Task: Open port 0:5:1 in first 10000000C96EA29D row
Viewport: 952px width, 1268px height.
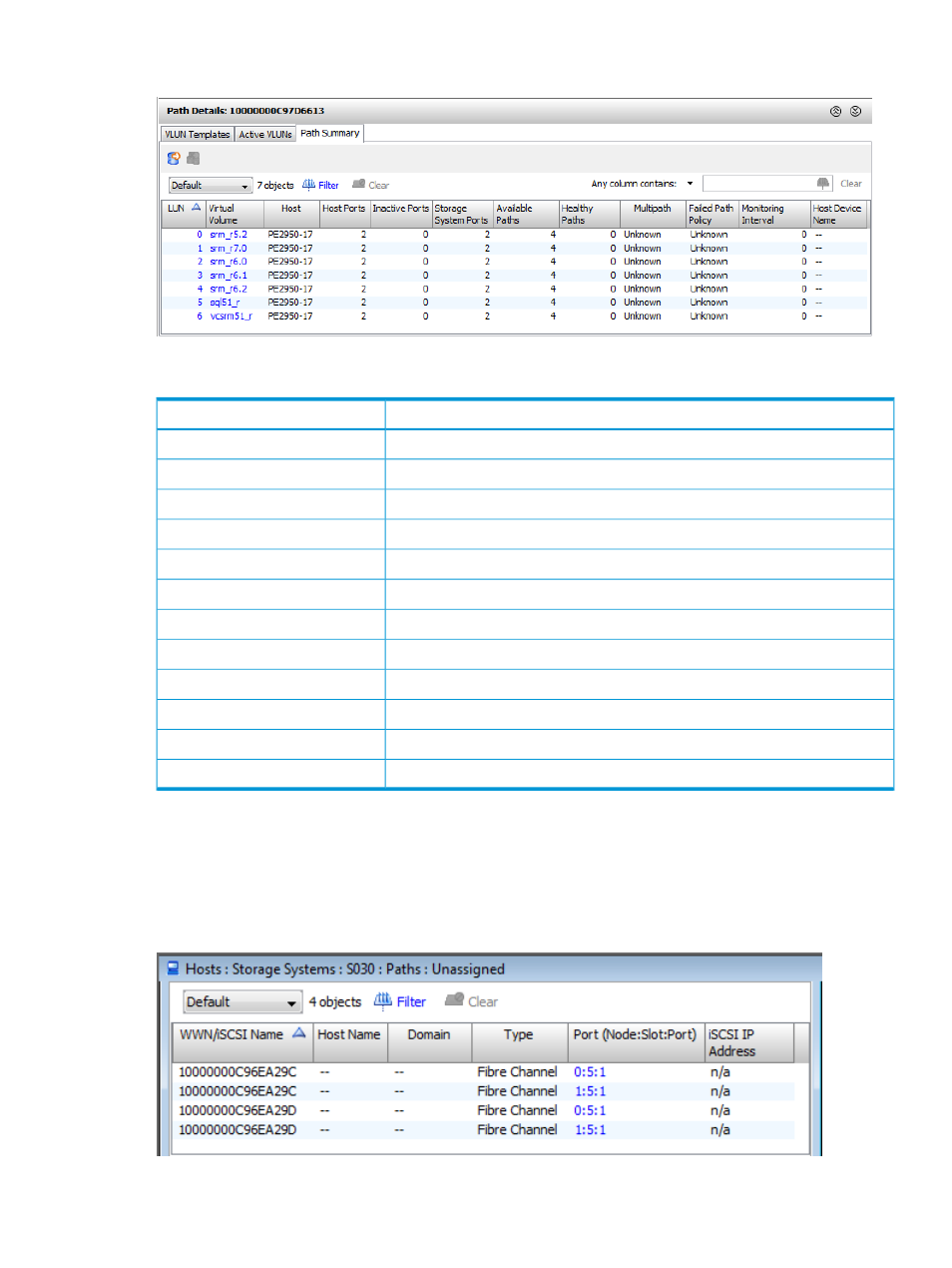Action: tap(590, 1110)
